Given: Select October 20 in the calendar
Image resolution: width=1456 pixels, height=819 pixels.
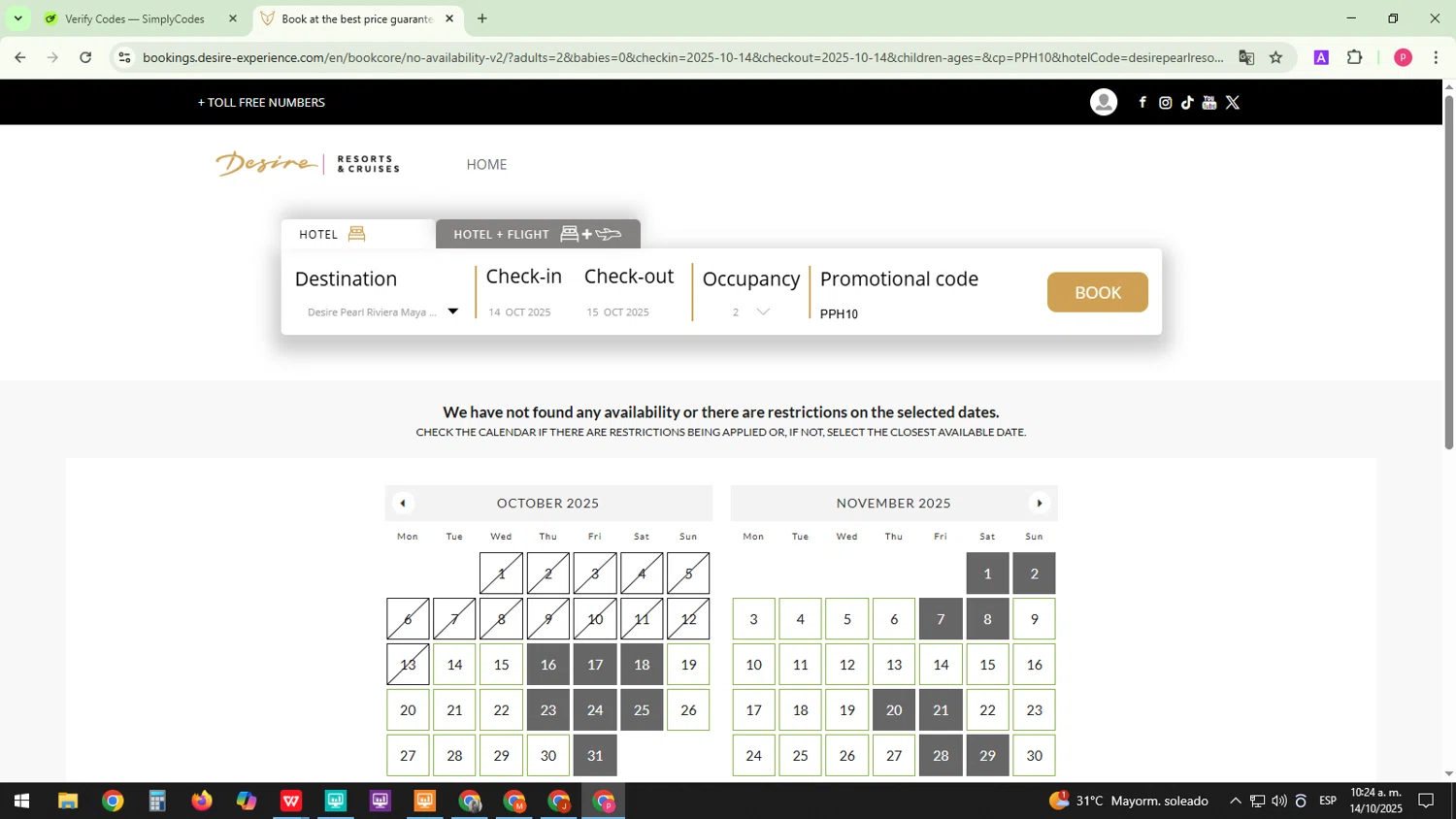Looking at the screenshot, I should tap(408, 710).
